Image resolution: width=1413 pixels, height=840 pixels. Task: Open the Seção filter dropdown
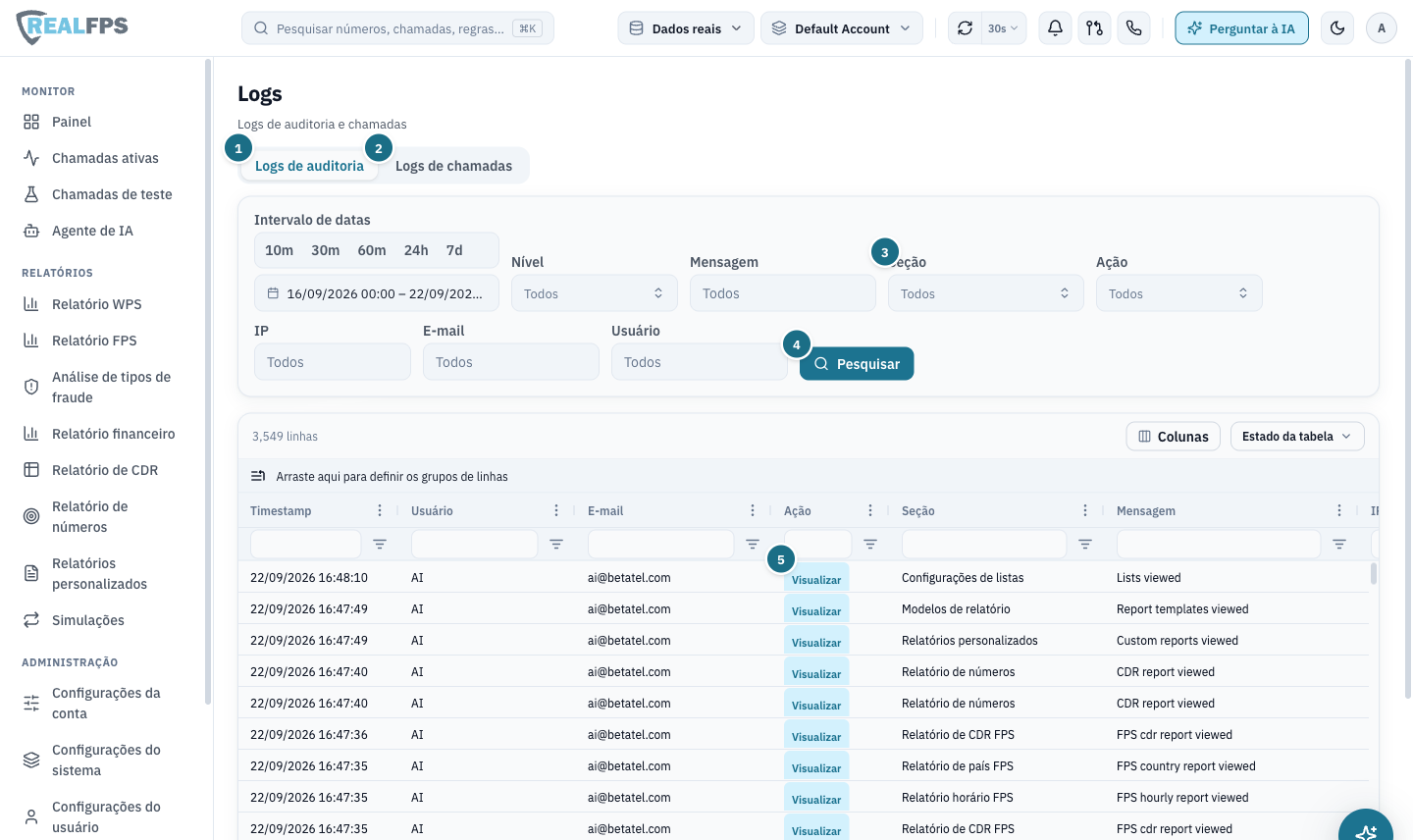[986, 293]
